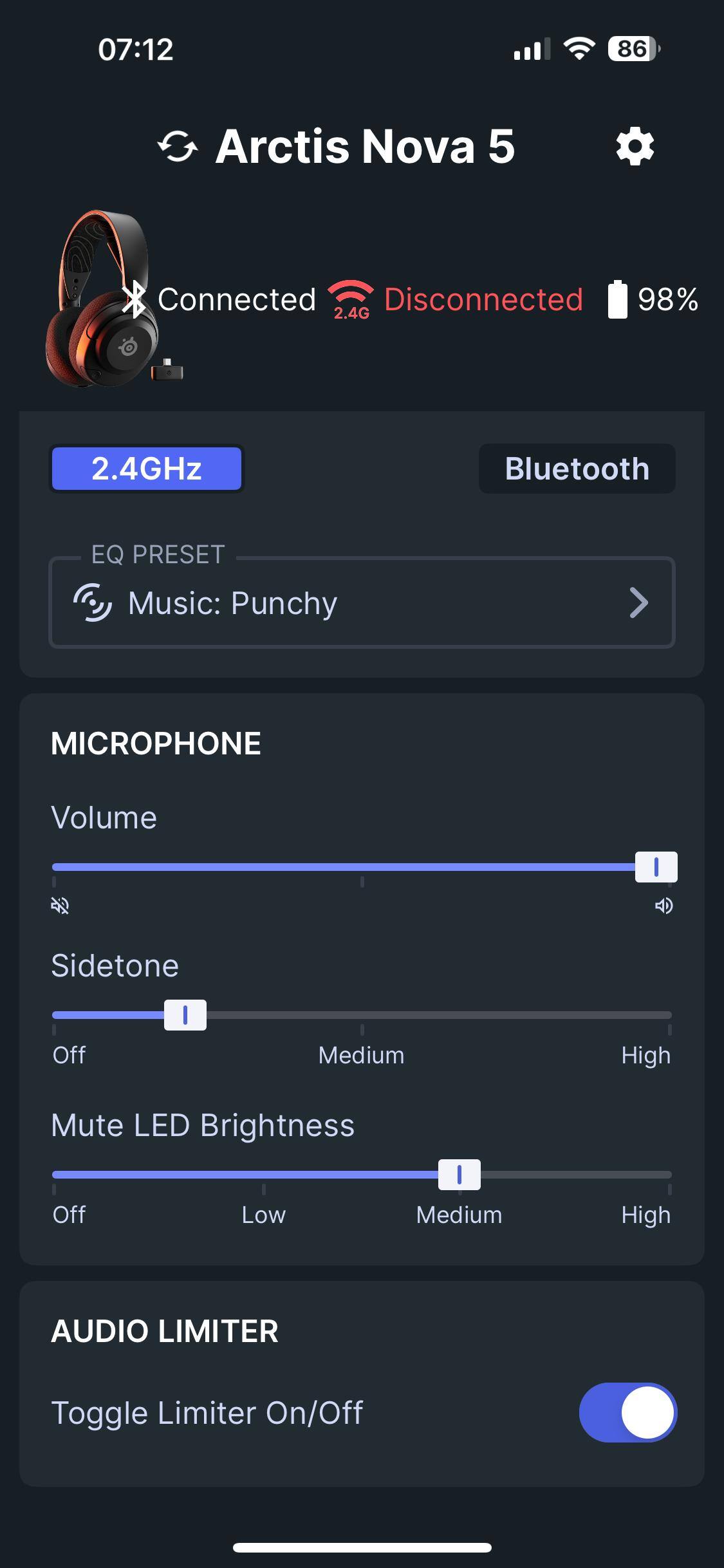This screenshot has height=1568, width=724.
Task: Tap the Bluetooth status icon
Action: tap(135, 299)
